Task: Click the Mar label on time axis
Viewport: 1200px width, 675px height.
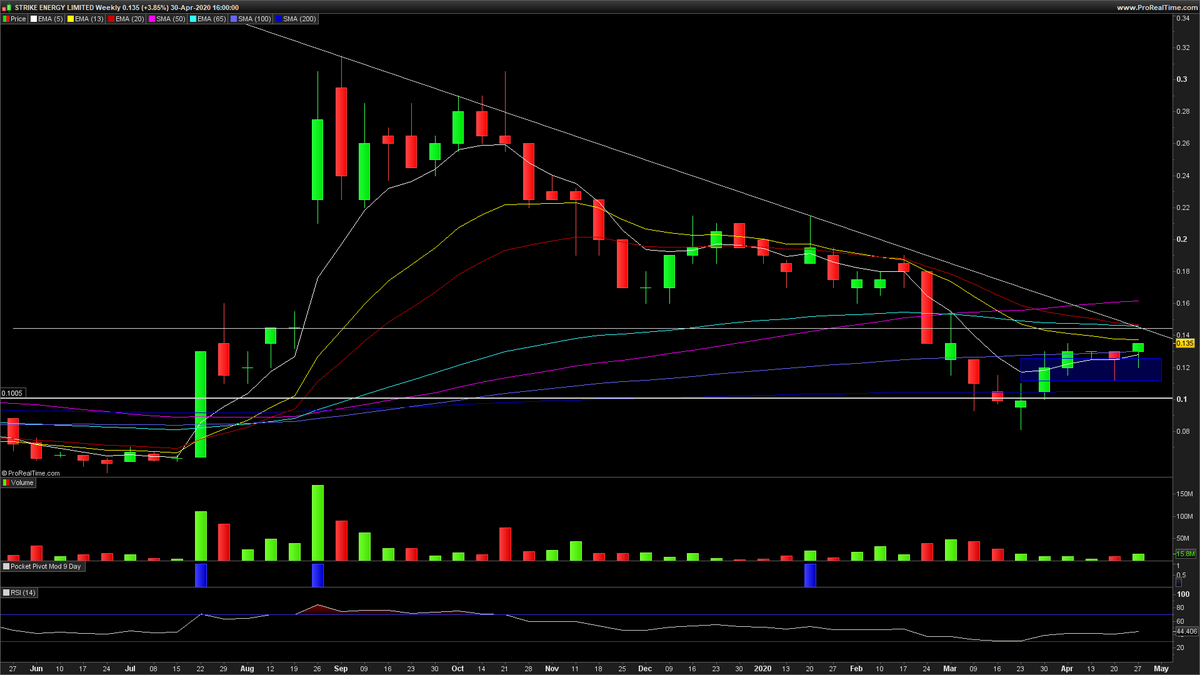Action: coord(950,666)
